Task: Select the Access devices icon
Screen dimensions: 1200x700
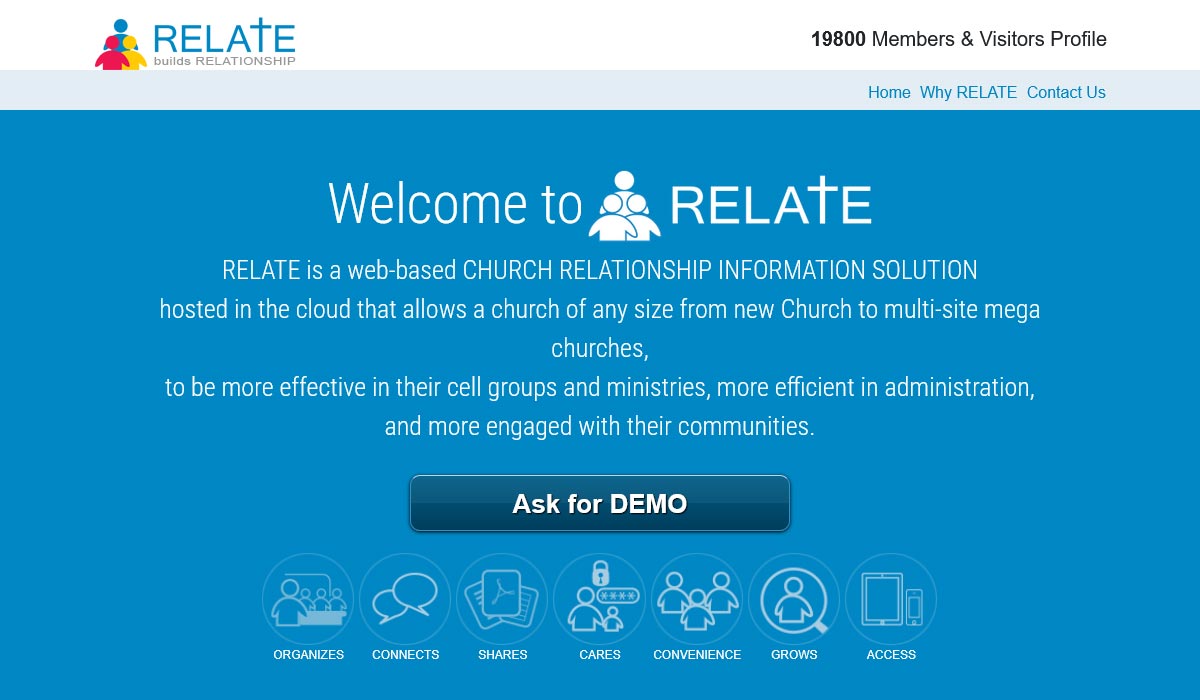Action: point(891,599)
